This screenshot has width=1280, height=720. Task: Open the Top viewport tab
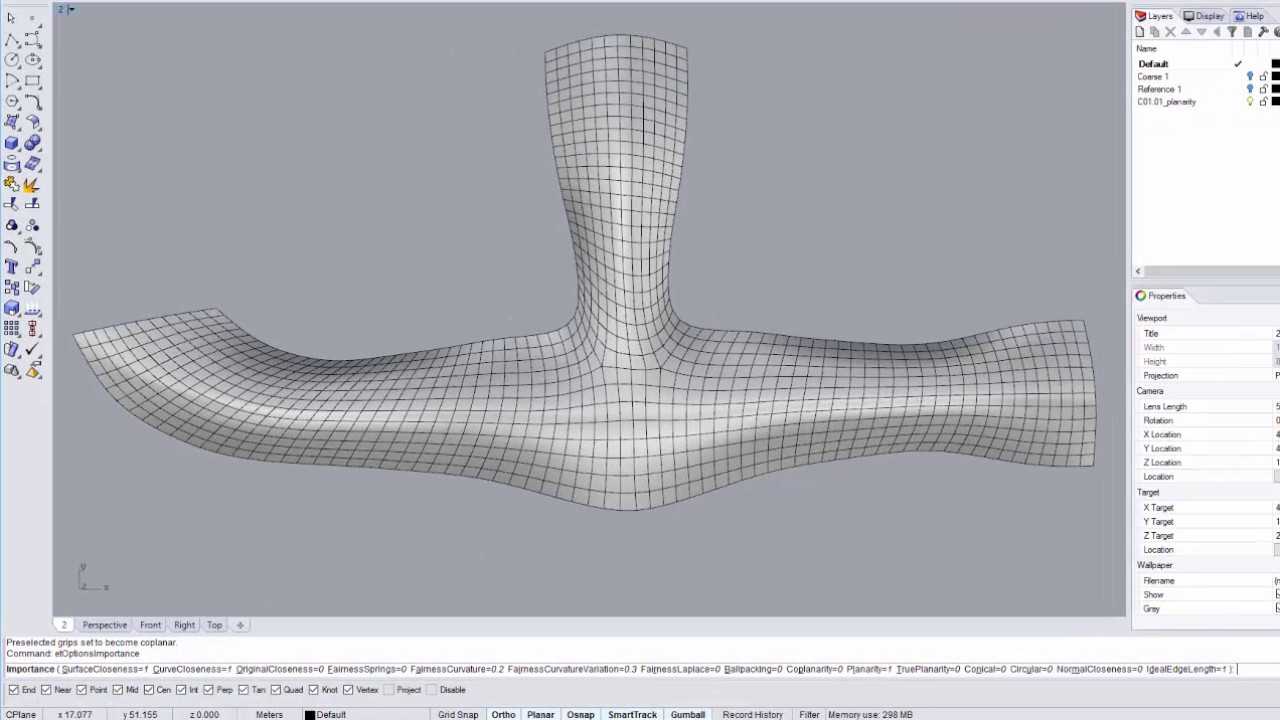click(214, 625)
